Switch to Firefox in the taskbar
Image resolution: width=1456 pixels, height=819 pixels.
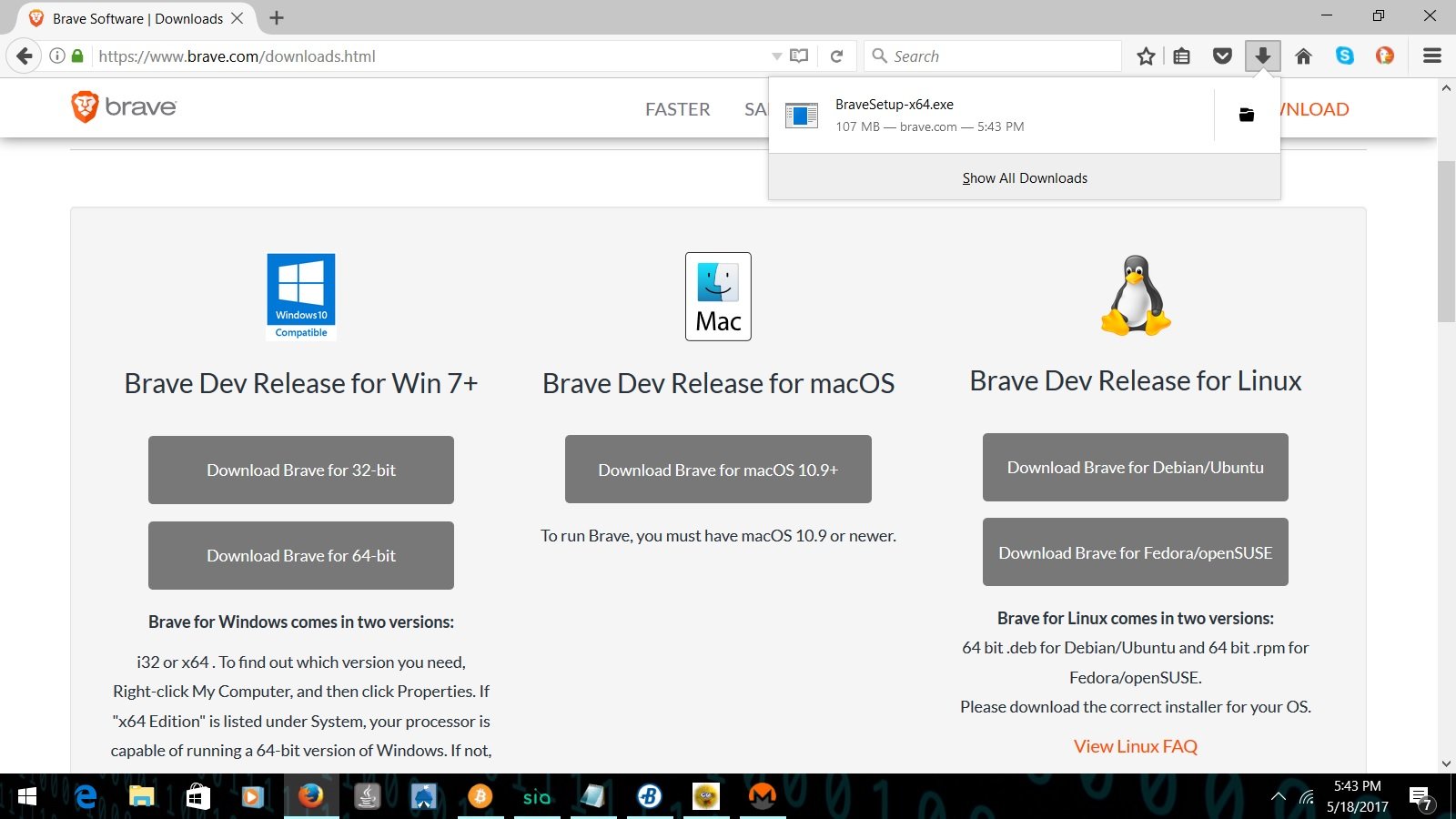pyautogui.click(x=311, y=797)
